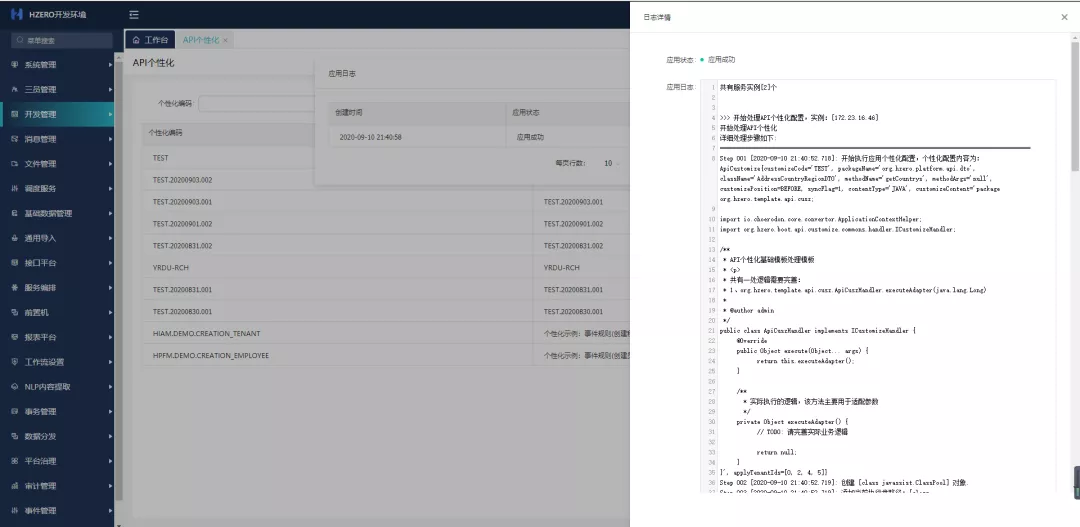1080x527 pixels.
Task: Click the home icon on 工作台 tab
Action: click(x=136, y=40)
